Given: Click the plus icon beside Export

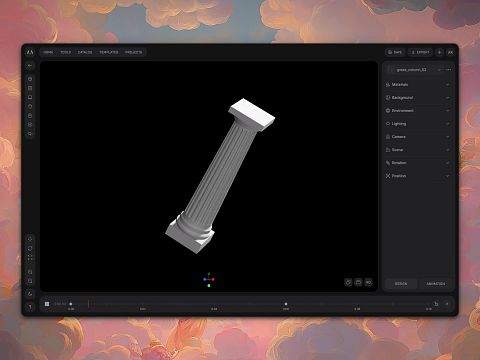Looking at the screenshot, I should click(439, 52).
